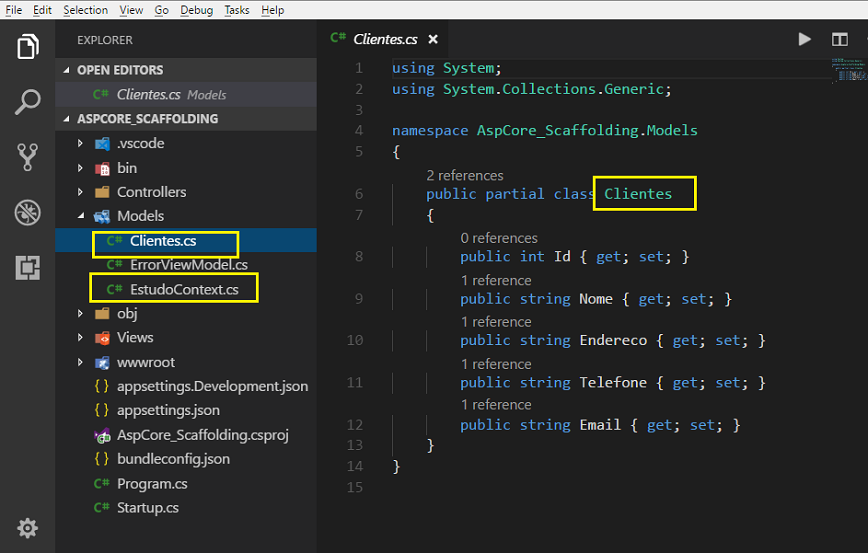Collapse the Models folder arrow
This screenshot has width=868, height=553.
(x=81, y=216)
